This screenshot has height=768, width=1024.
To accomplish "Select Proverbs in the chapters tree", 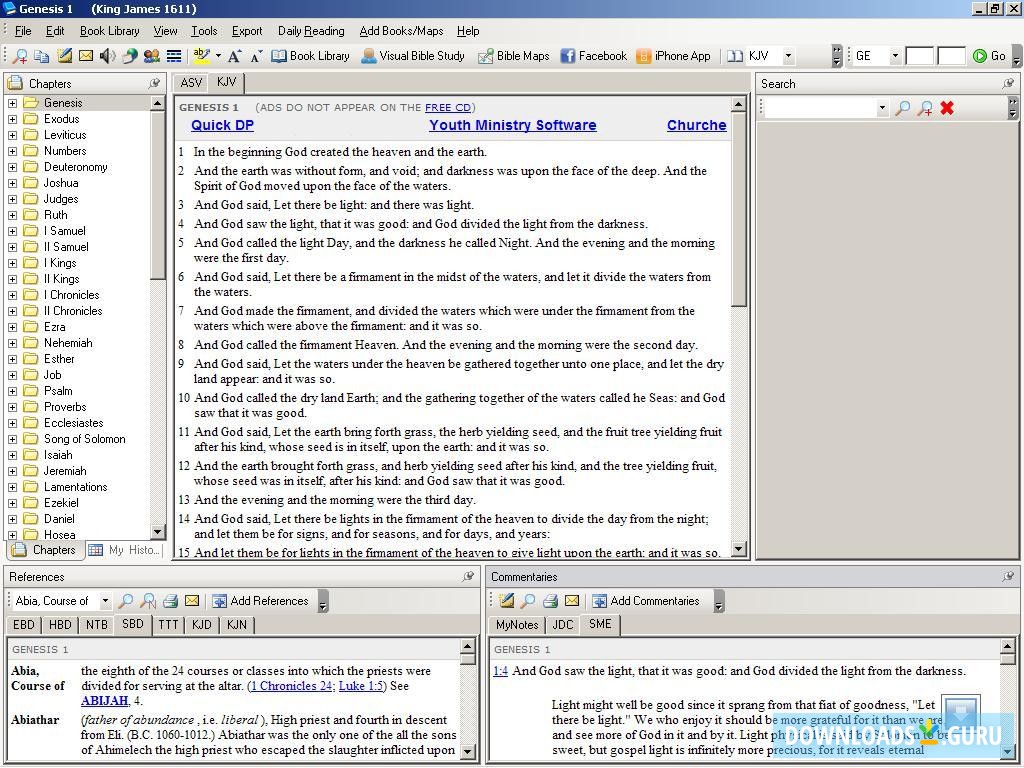I will pos(65,407).
